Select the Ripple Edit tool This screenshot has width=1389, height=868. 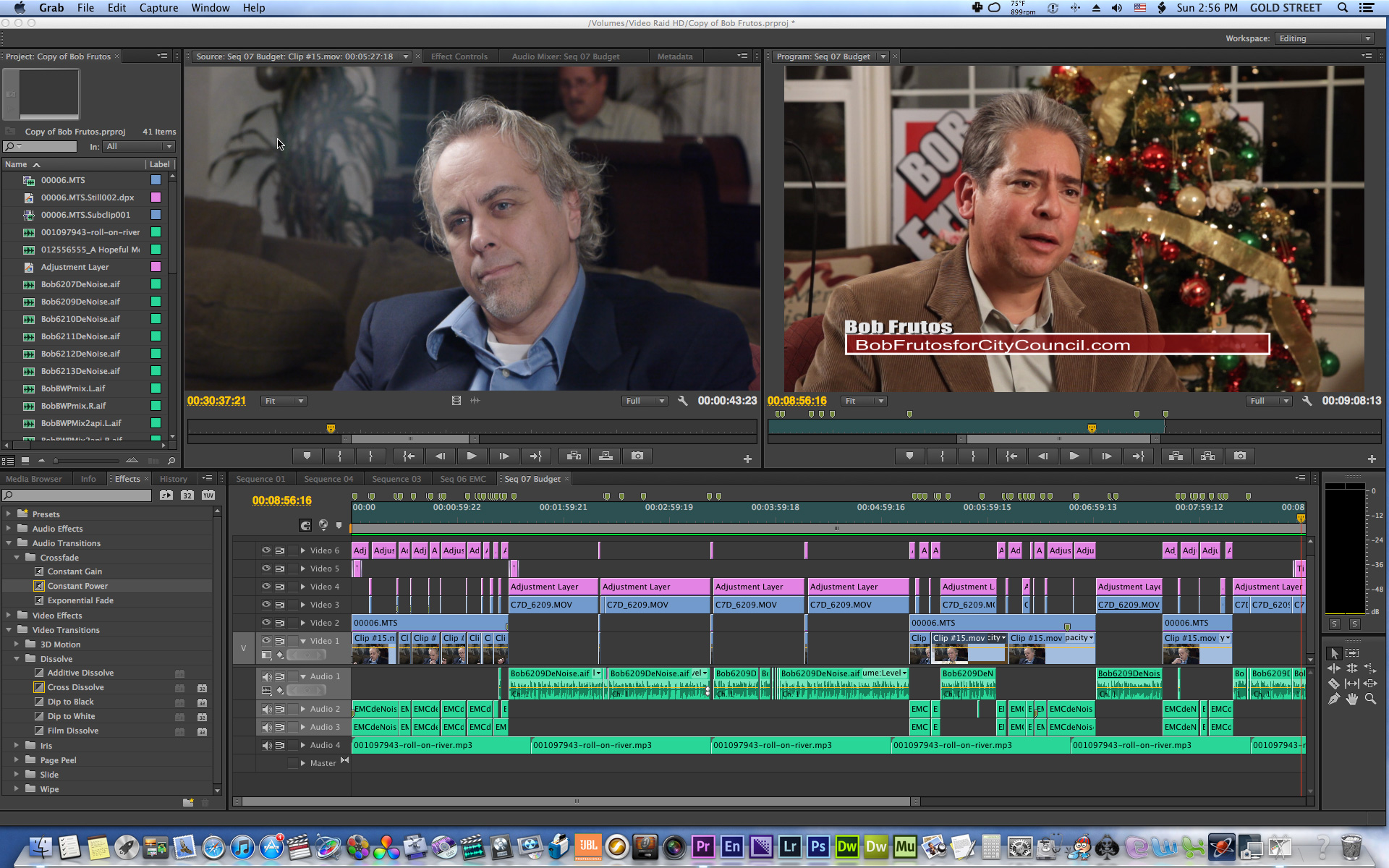pos(1334,668)
